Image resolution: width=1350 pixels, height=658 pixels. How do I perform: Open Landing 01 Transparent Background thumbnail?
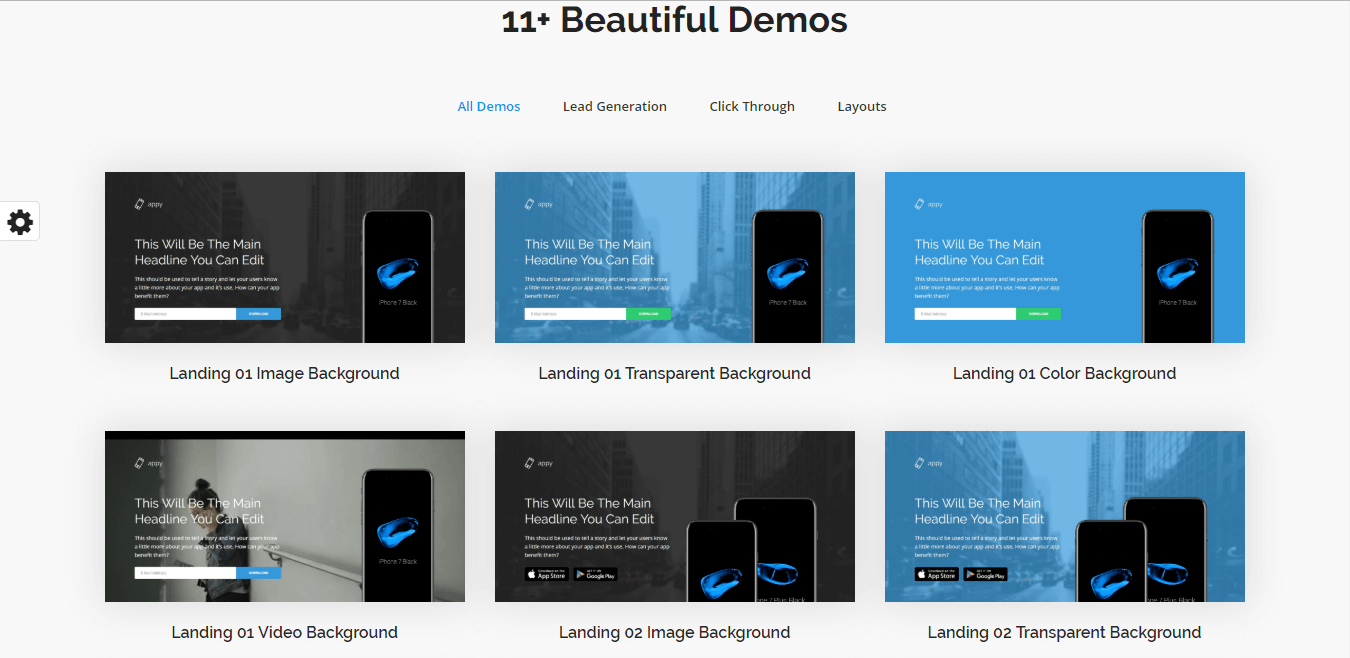[674, 257]
